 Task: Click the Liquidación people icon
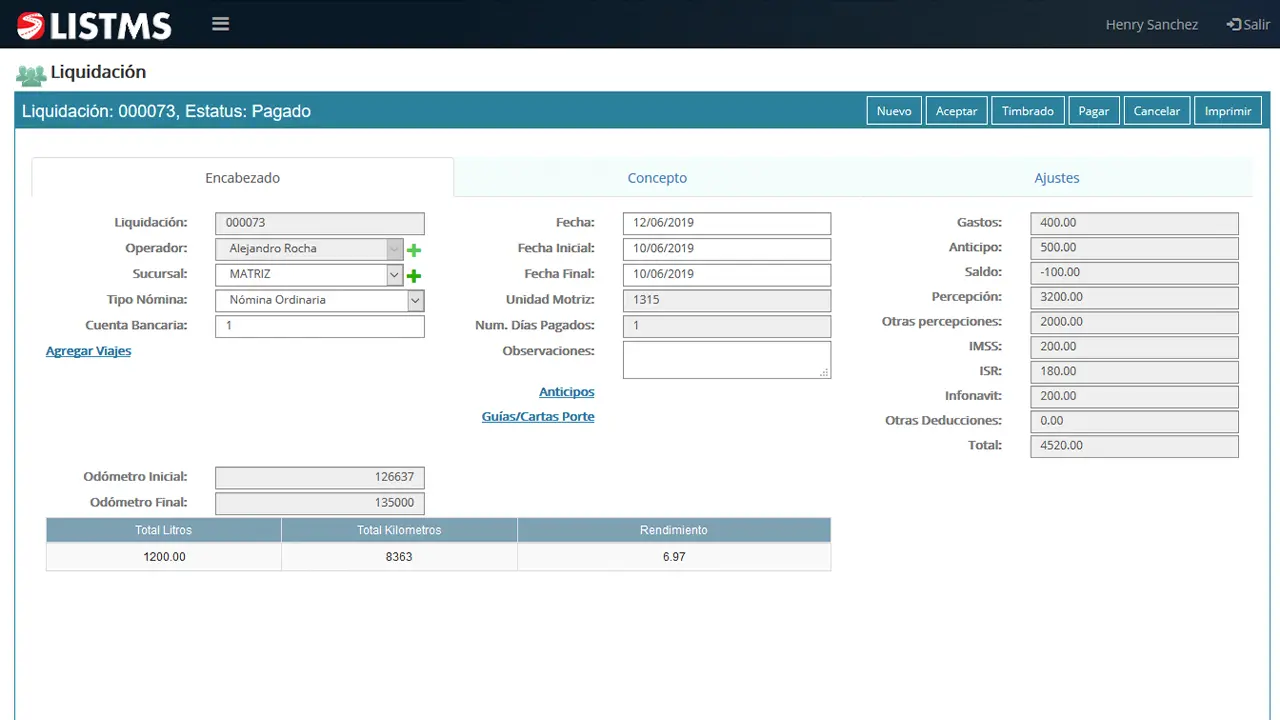click(x=31, y=74)
